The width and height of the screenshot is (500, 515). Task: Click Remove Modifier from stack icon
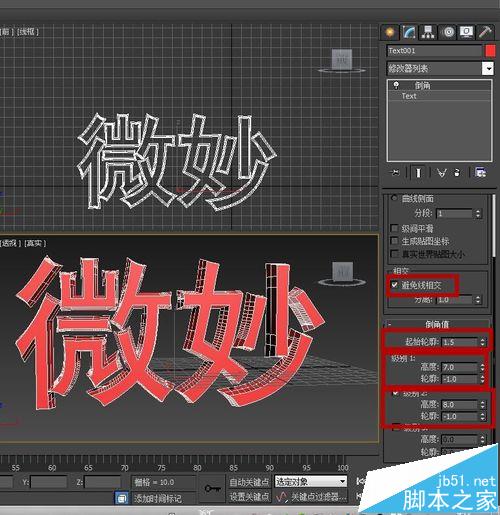(457, 173)
